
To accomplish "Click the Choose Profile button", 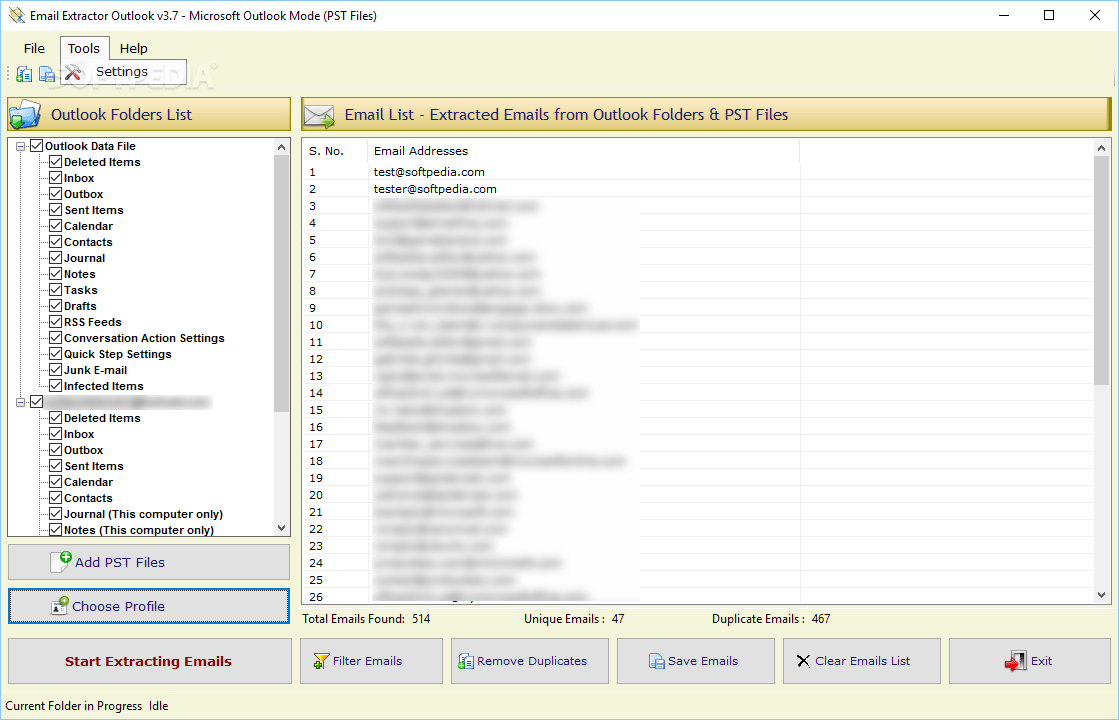I will click(x=148, y=606).
